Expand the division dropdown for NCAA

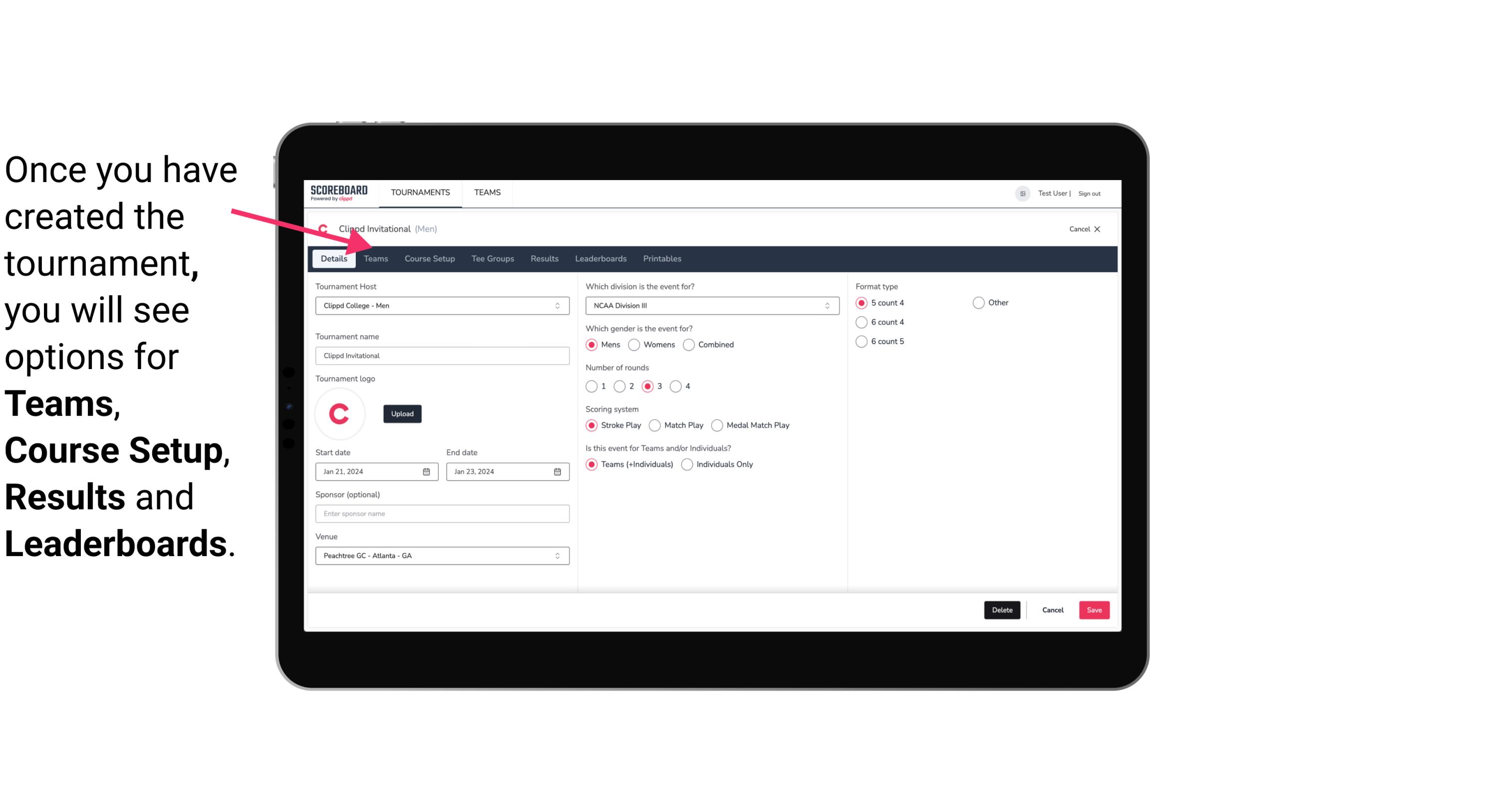825,305
